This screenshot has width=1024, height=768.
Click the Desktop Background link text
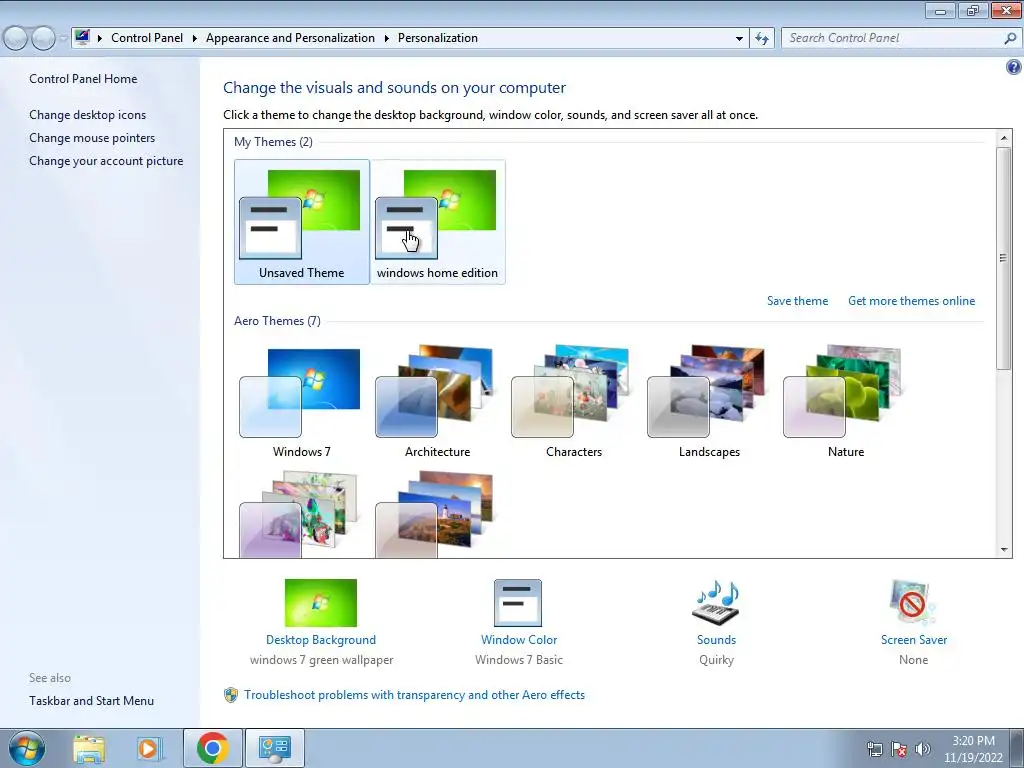tap(321, 640)
